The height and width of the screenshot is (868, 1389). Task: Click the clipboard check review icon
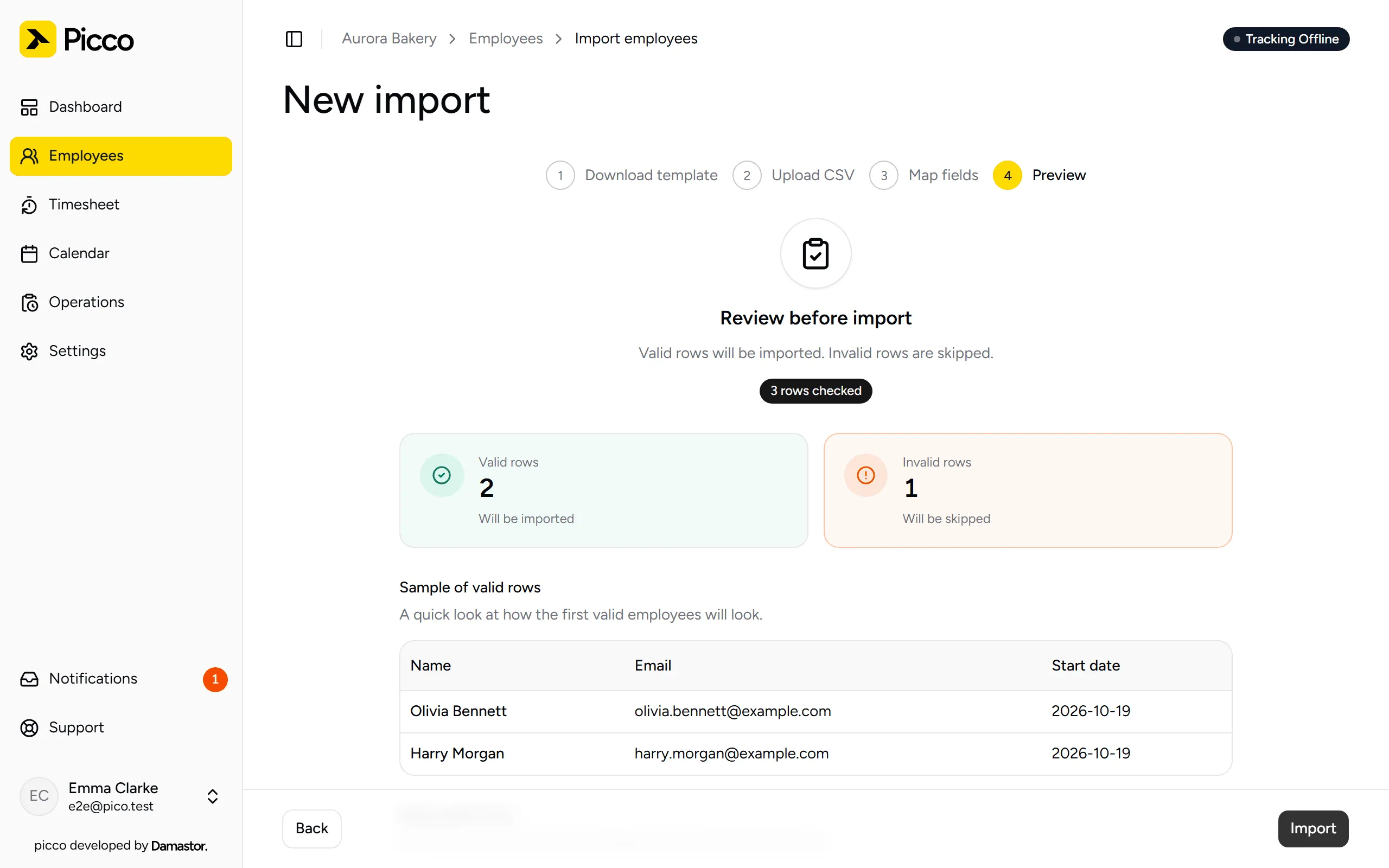[x=815, y=254]
